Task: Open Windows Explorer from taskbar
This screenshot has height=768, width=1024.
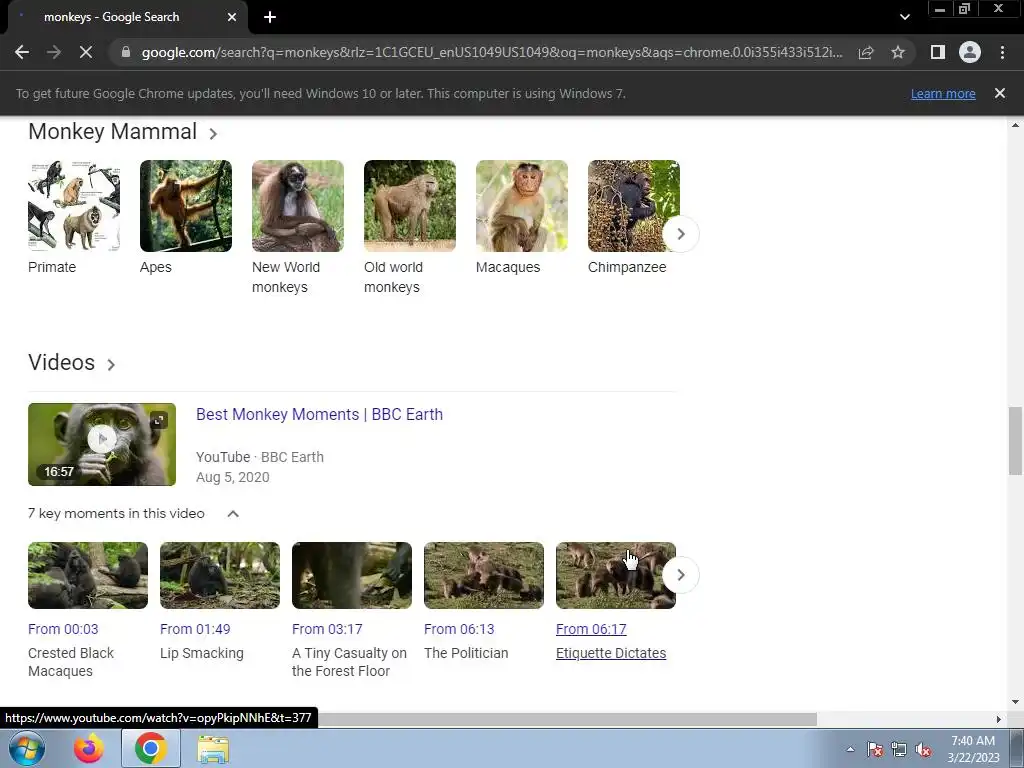Action: (x=214, y=749)
